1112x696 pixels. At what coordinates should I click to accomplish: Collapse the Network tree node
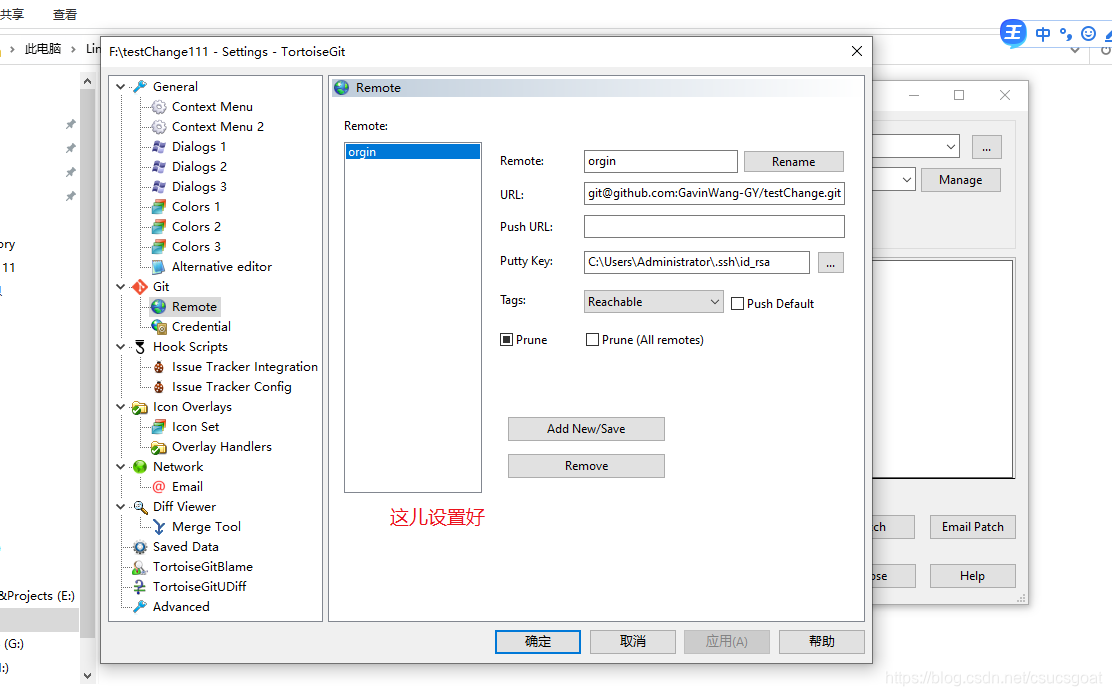(x=121, y=467)
